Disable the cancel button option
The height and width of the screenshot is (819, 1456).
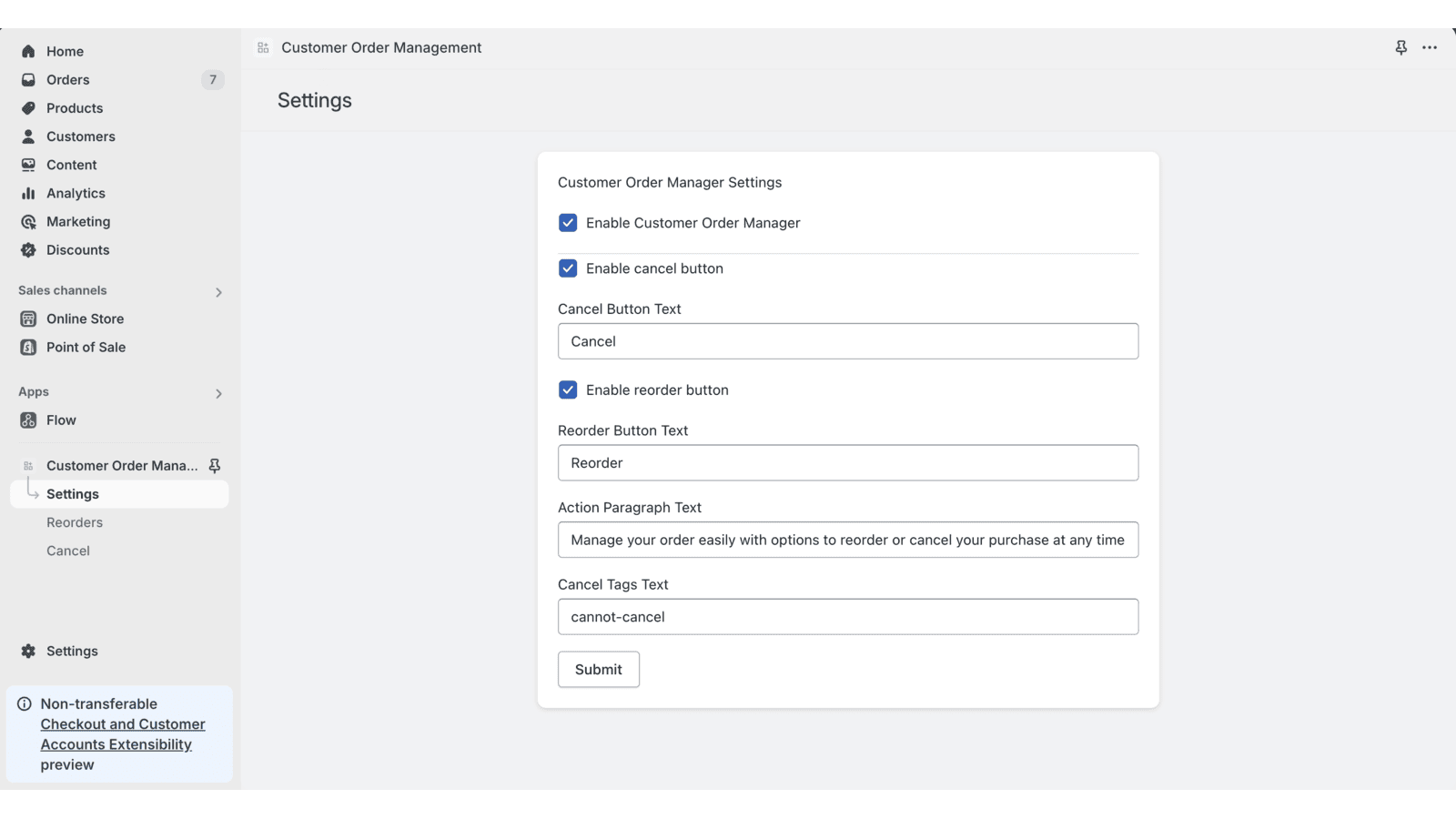(x=568, y=268)
